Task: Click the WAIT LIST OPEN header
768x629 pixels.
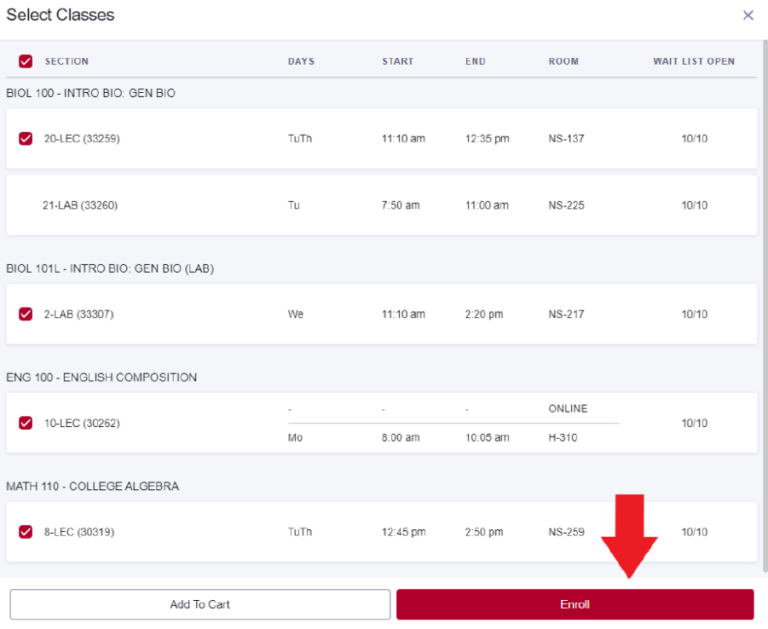Action: [694, 61]
